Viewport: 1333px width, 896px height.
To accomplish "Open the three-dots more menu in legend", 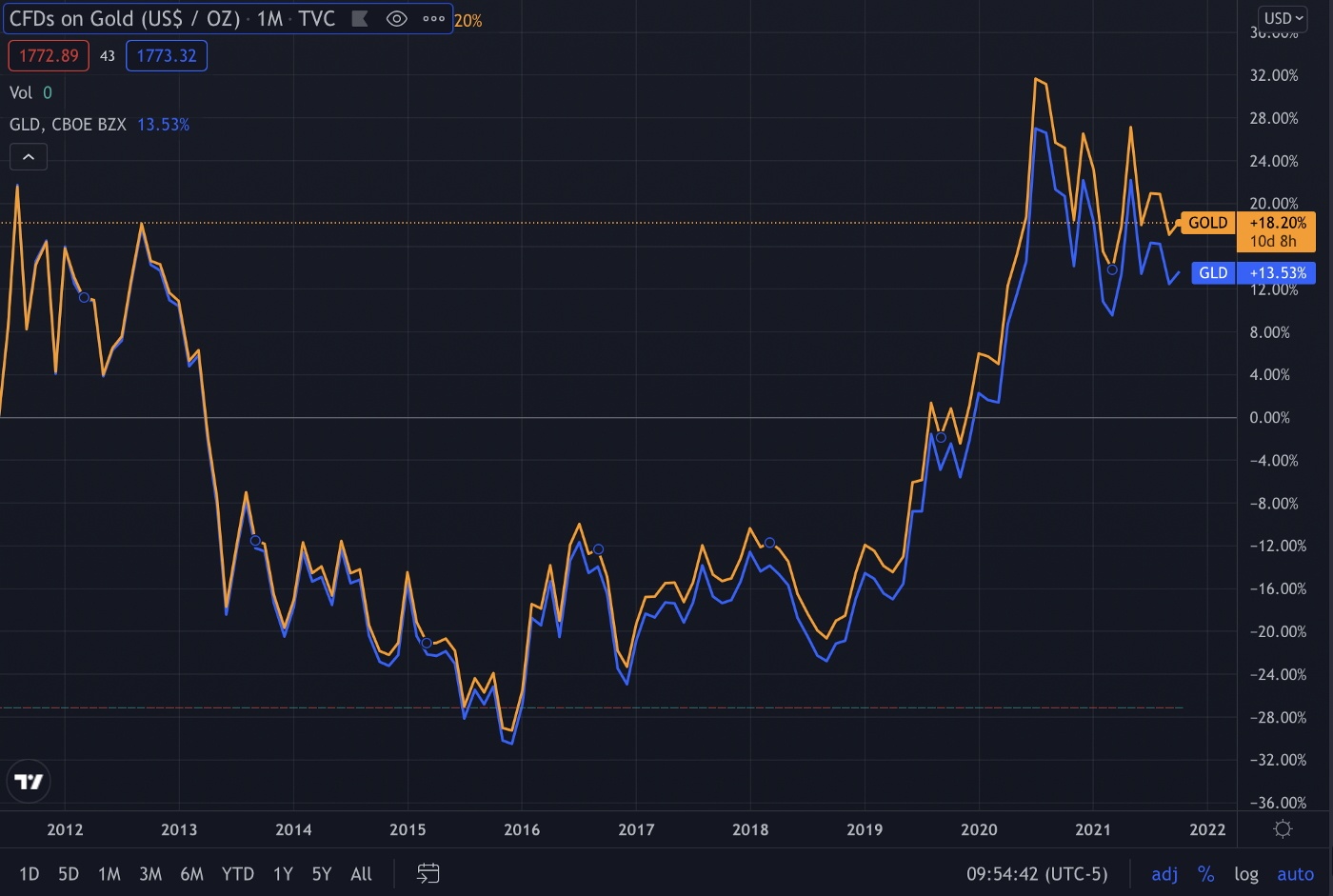I will click(x=433, y=19).
